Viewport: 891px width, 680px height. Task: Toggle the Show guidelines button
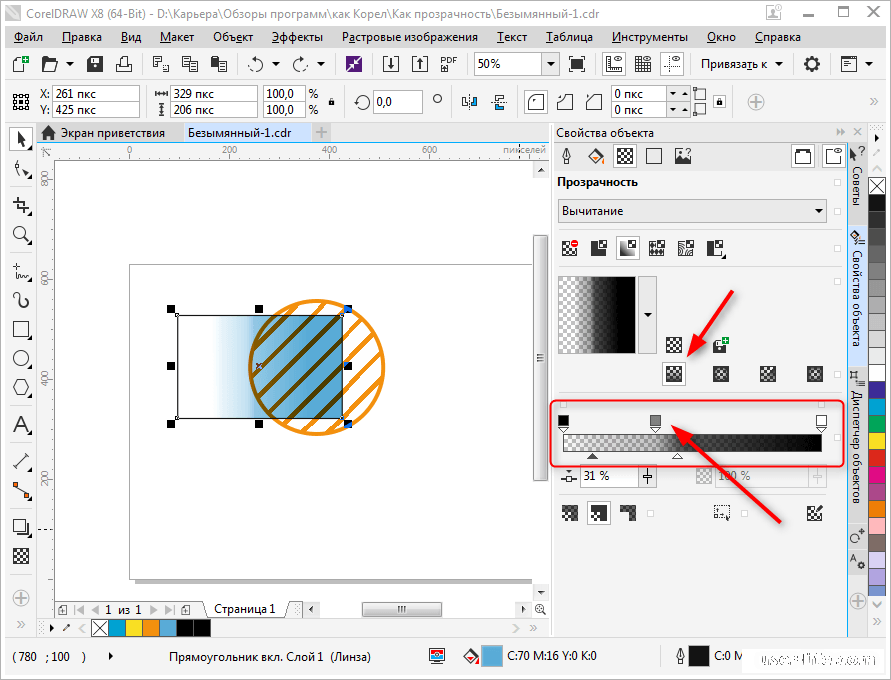672,64
